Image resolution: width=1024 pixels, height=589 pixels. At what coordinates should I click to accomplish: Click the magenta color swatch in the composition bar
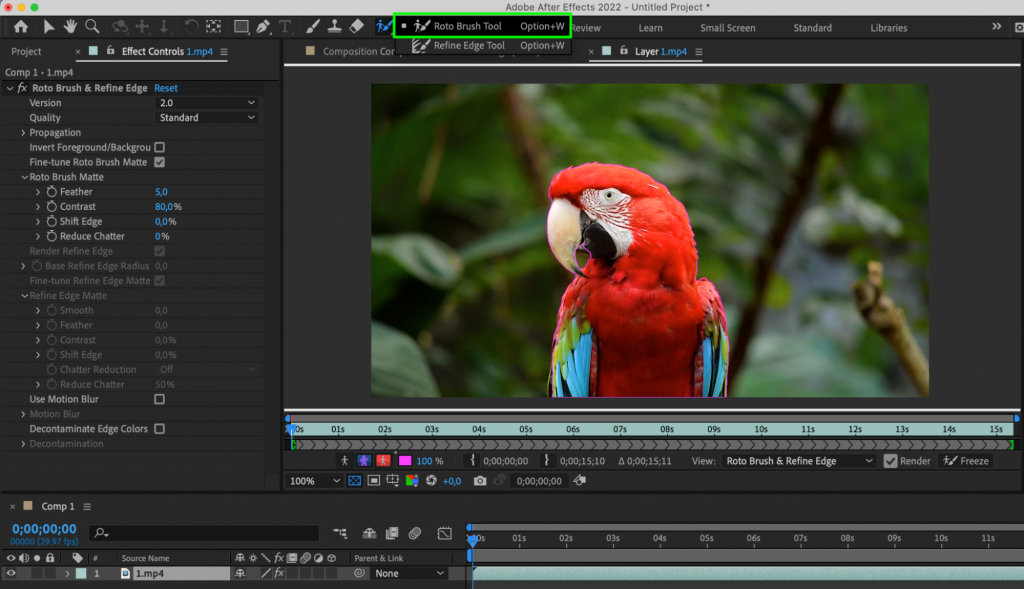point(405,461)
